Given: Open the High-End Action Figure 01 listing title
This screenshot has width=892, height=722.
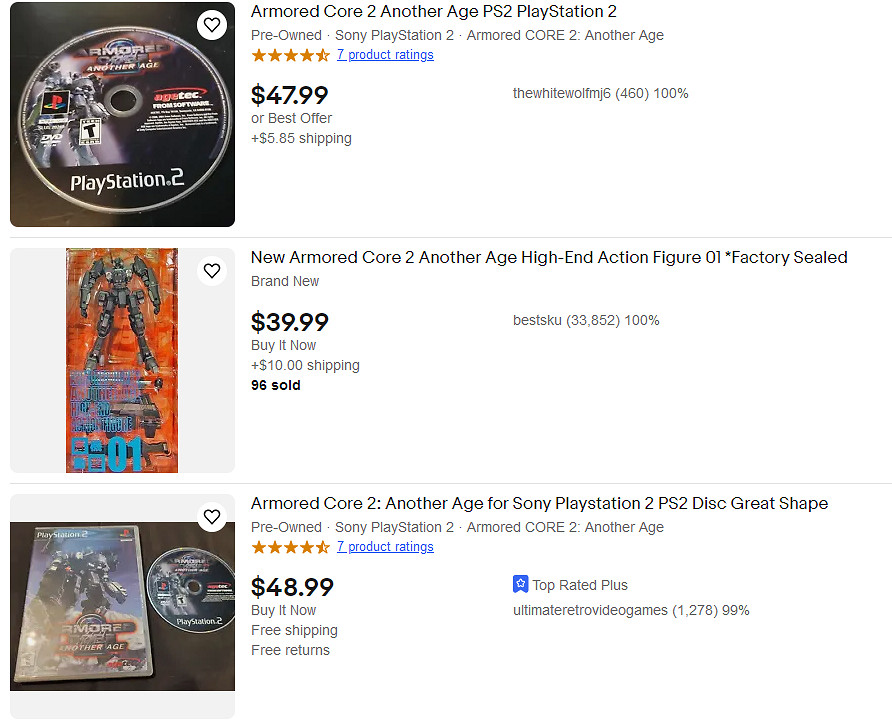Looking at the screenshot, I should [x=548, y=258].
